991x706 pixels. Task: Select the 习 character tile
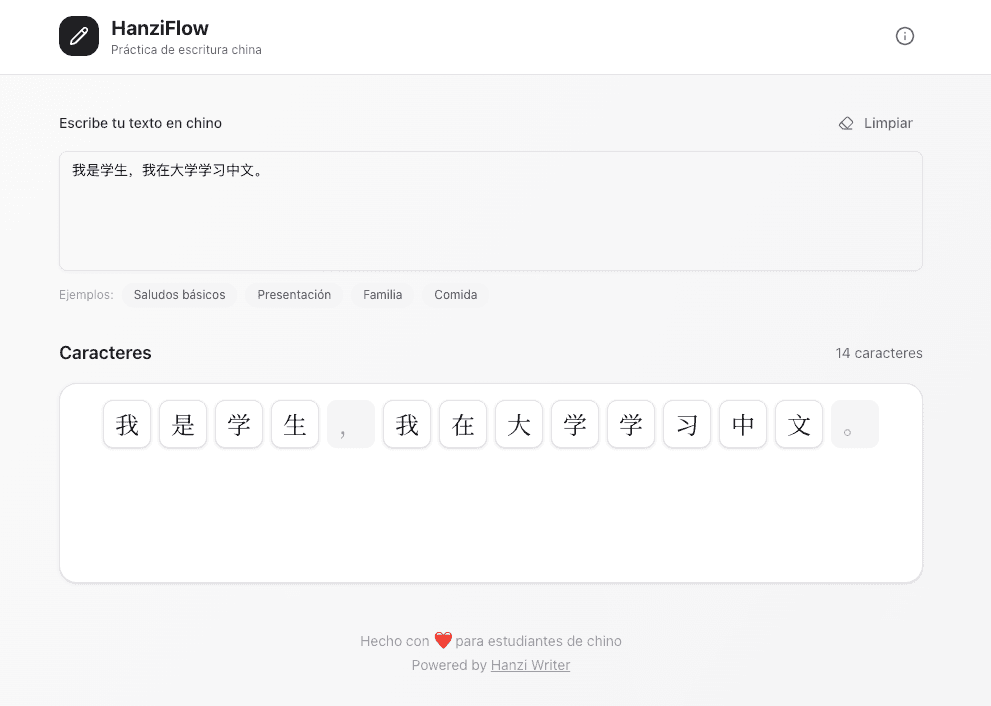[687, 424]
